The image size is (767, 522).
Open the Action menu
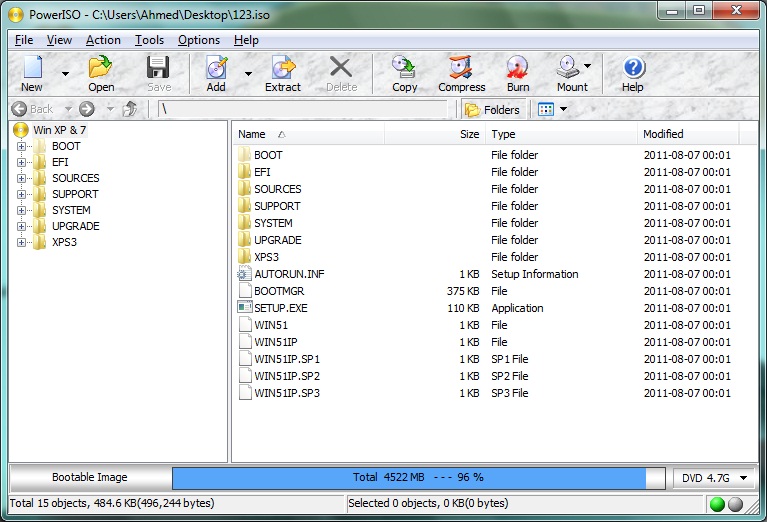(103, 40)
